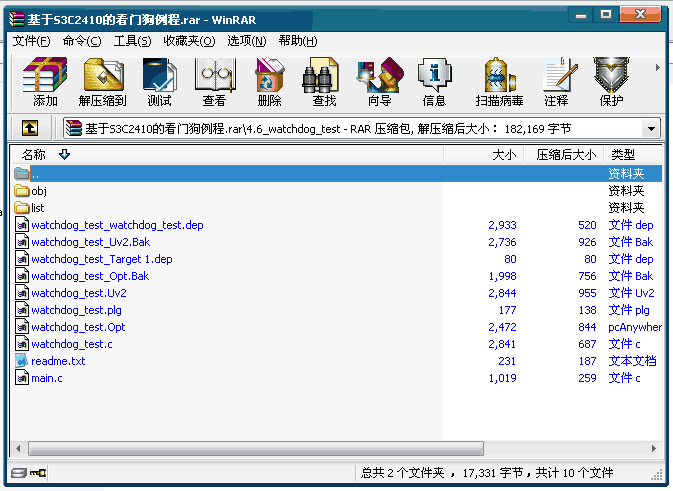Click the 删除 (Delete) toolbar icon

(x=270, y=76)
